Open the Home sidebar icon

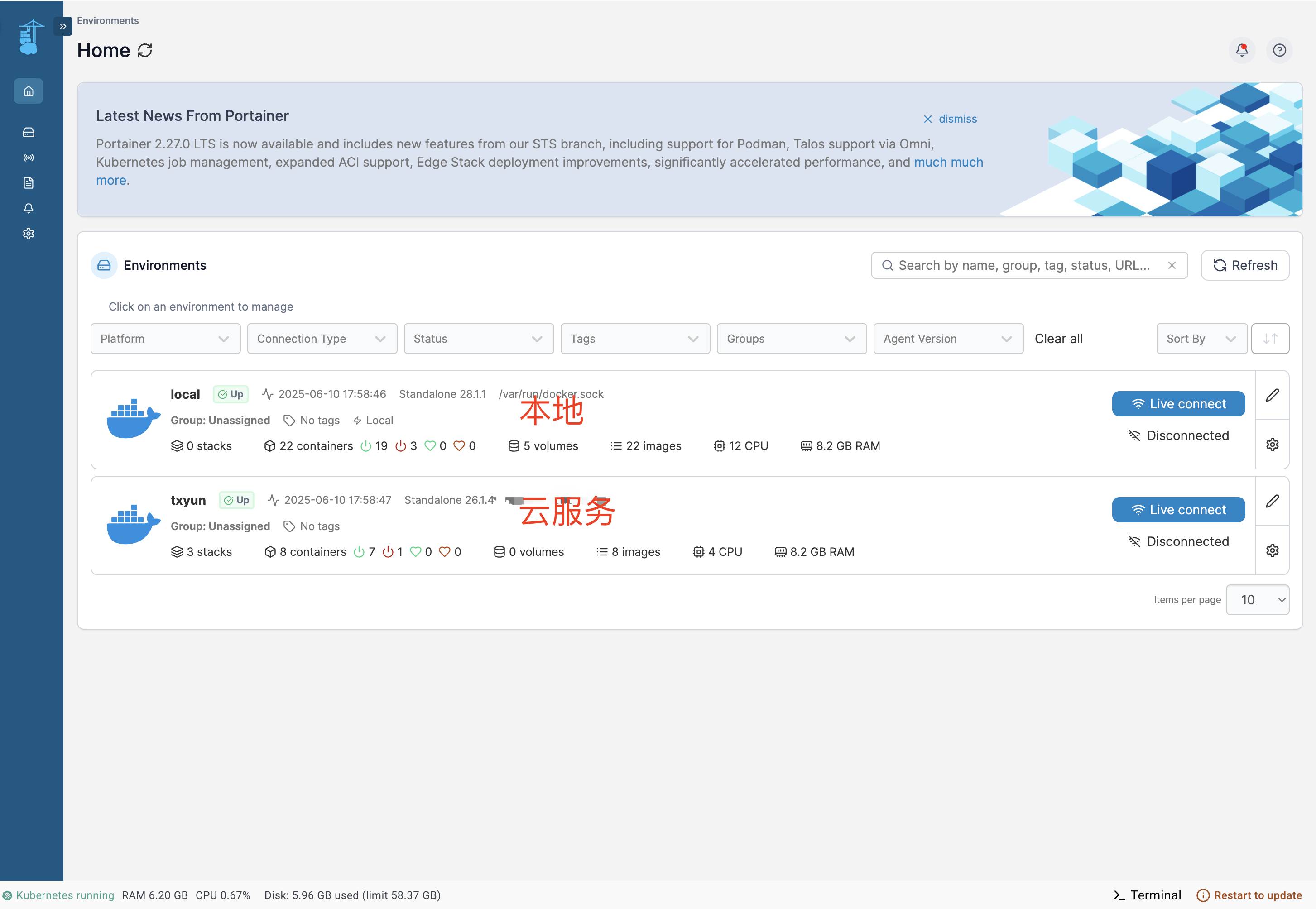click(29, 91)
